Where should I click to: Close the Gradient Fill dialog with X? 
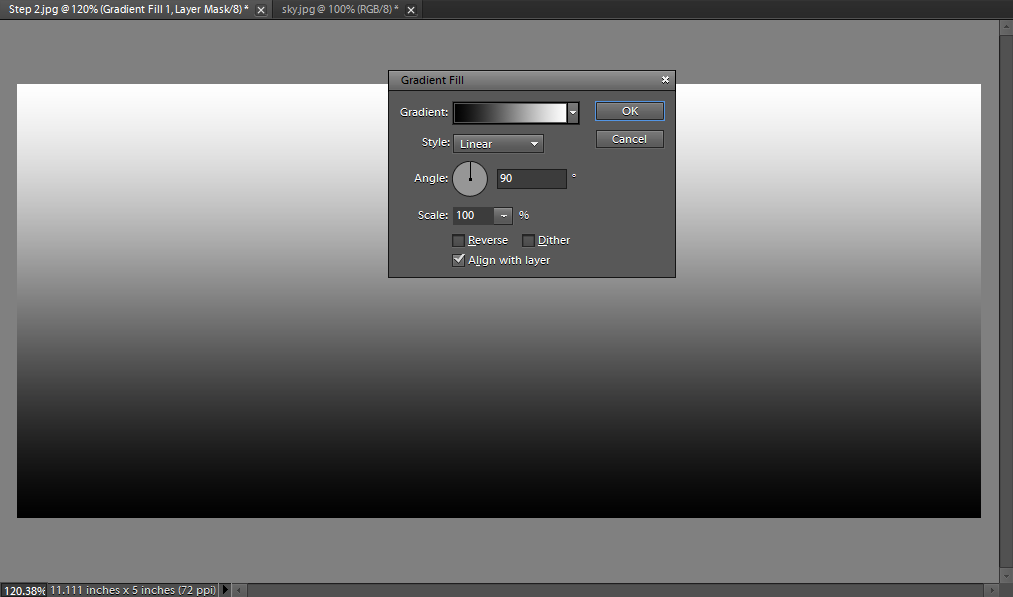(x=665, y=80)
